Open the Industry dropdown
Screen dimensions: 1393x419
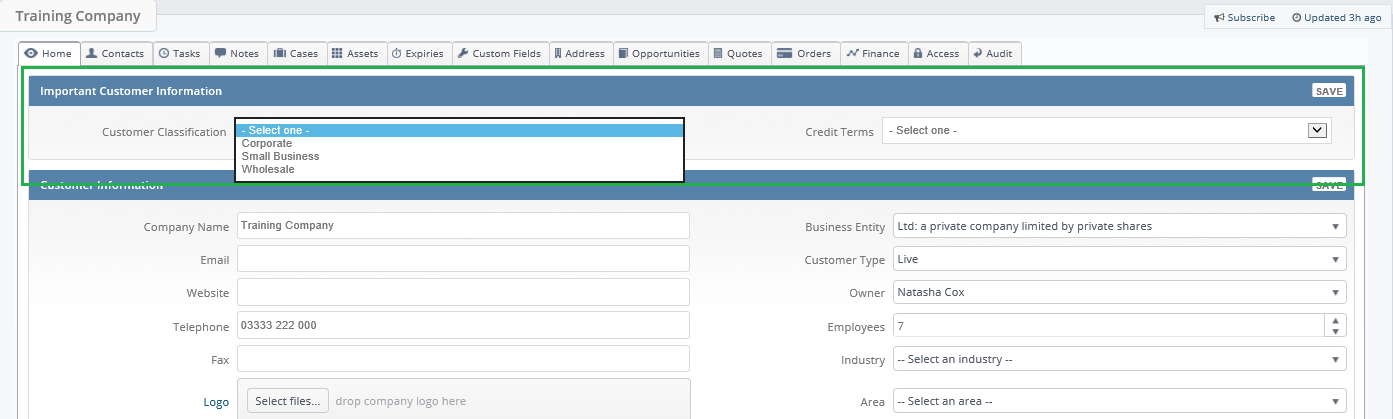pos(1119,359)
